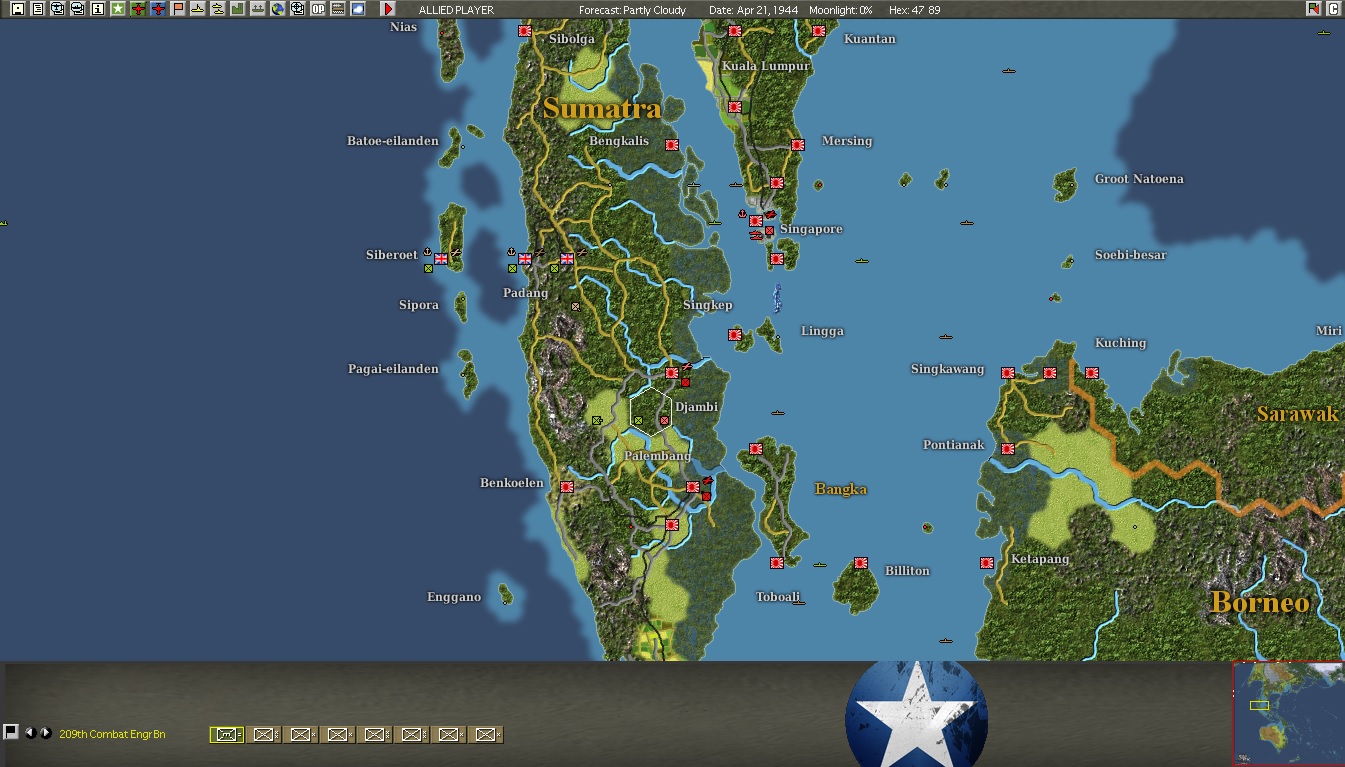Select the Japanese flag at Bengkalis
This screenshot has width=1345, height=767.
tap(672, 145)
